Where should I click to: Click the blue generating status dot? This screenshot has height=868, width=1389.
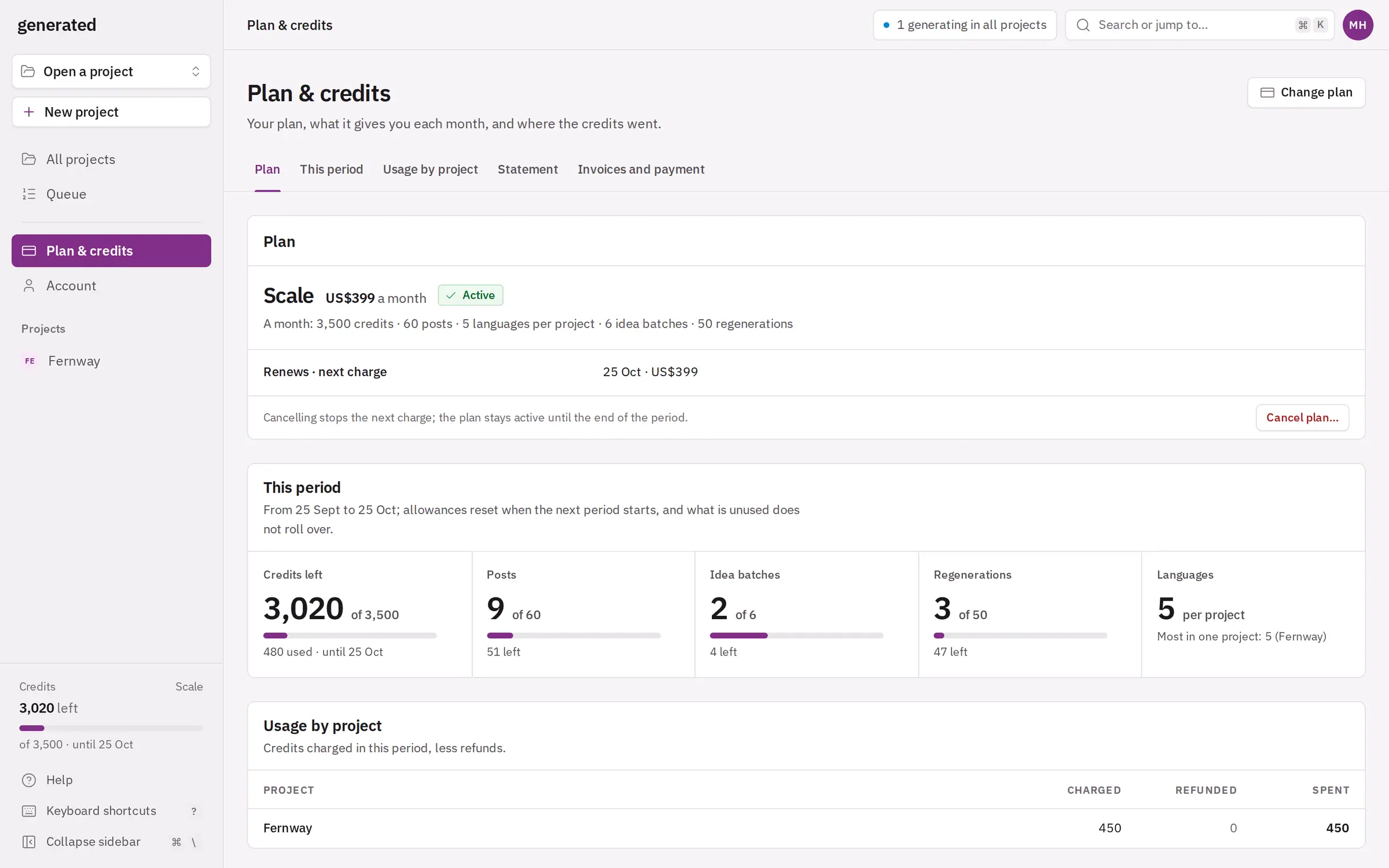(886, 25)
